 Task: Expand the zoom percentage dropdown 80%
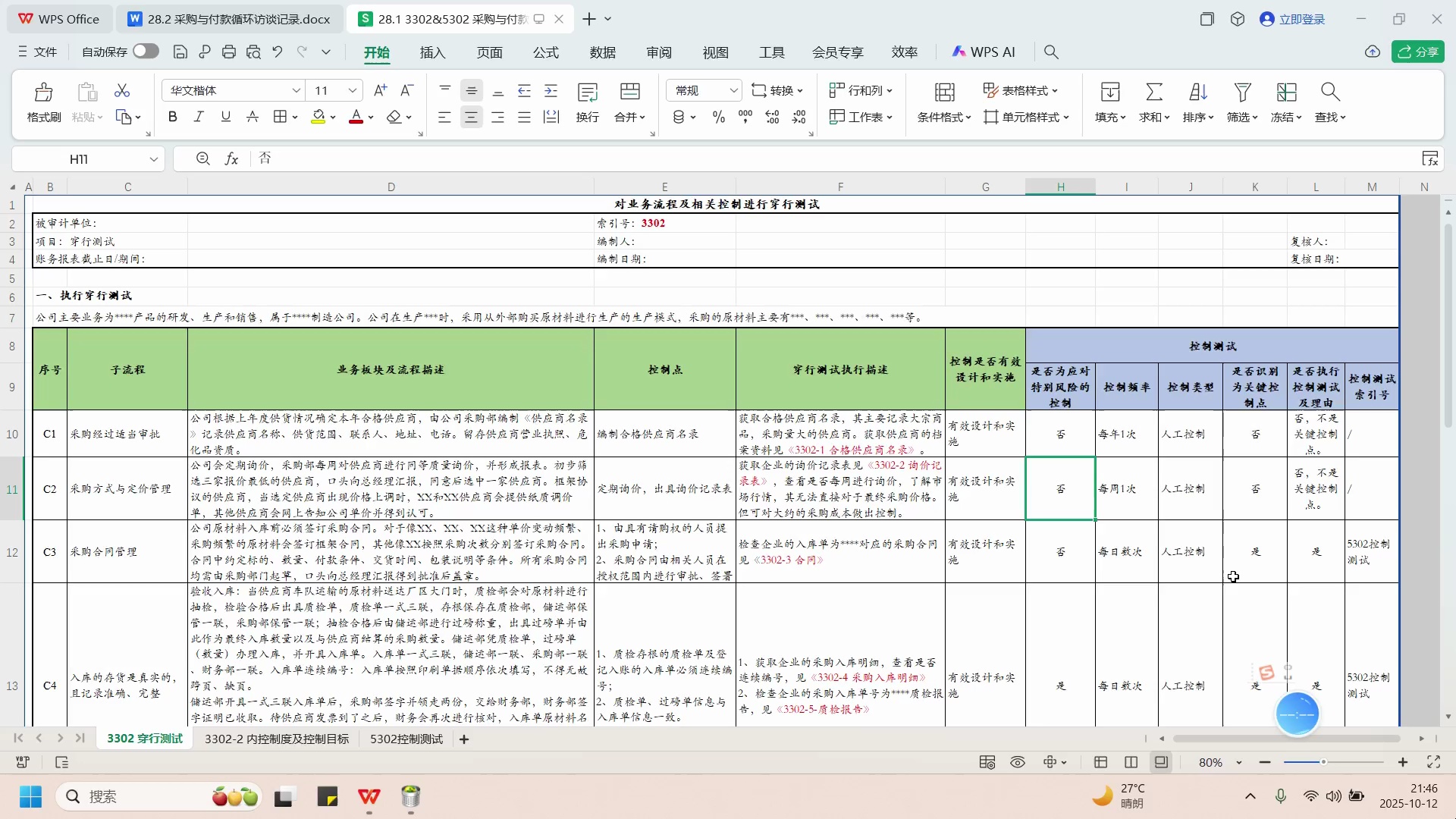[1239, 762]
